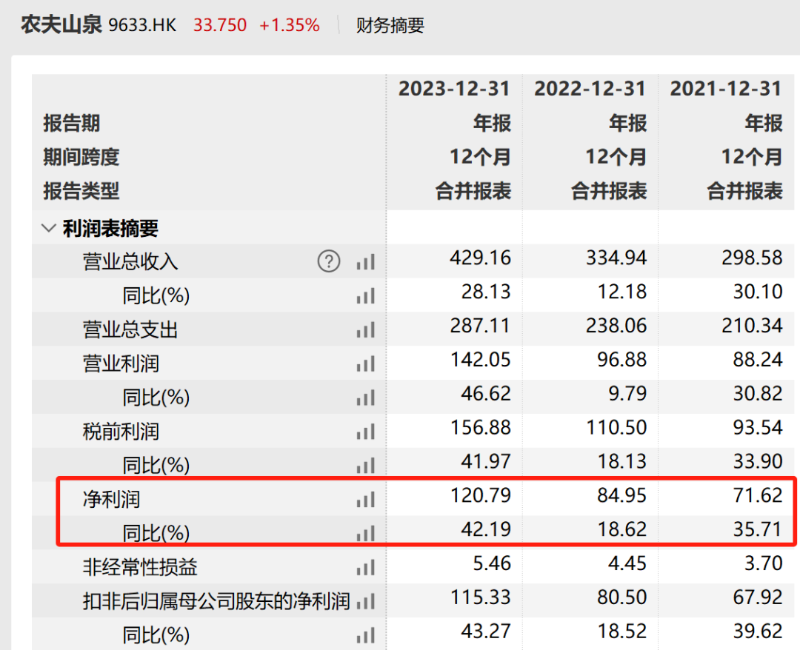Screen dimensions: 800x650
Task: Select the 2022-12-31 column header
Action: [x=590, y=89]
